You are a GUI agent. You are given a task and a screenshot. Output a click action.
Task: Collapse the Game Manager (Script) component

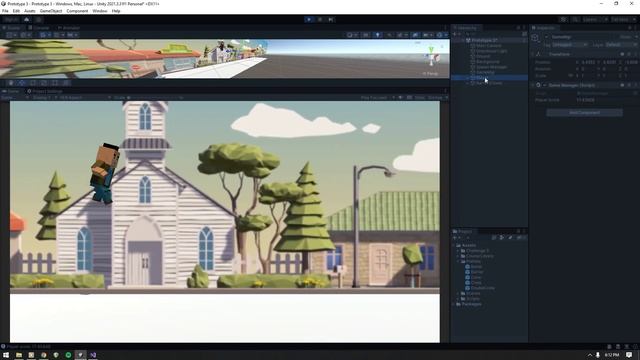[x=533, y=85]
